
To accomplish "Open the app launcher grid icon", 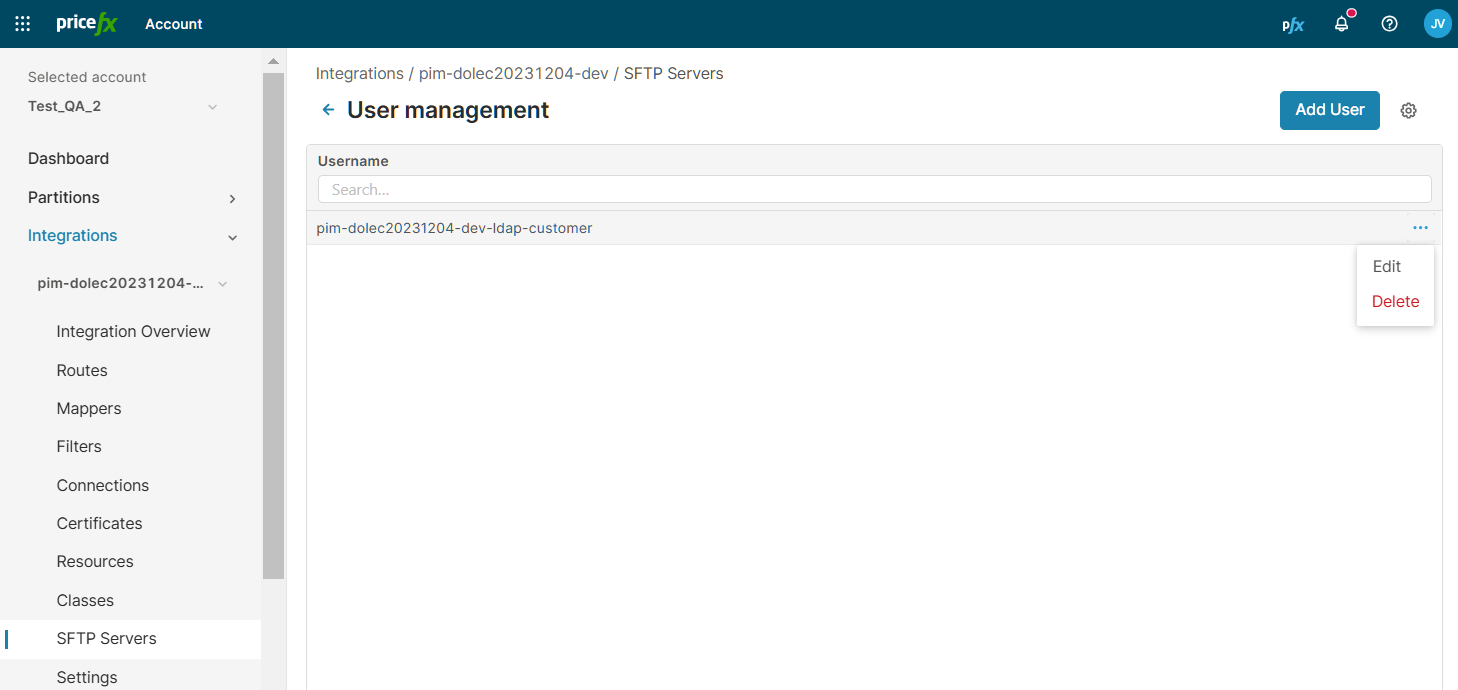I will 22,24.
